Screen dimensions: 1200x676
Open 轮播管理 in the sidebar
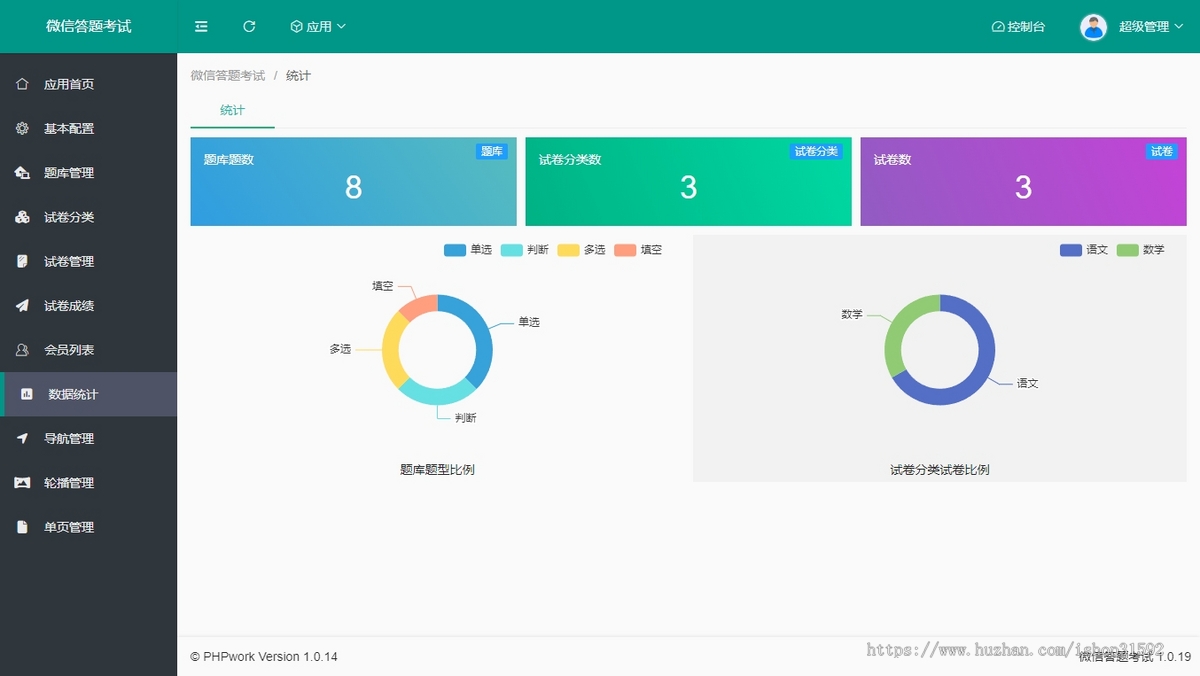(88, 483)
